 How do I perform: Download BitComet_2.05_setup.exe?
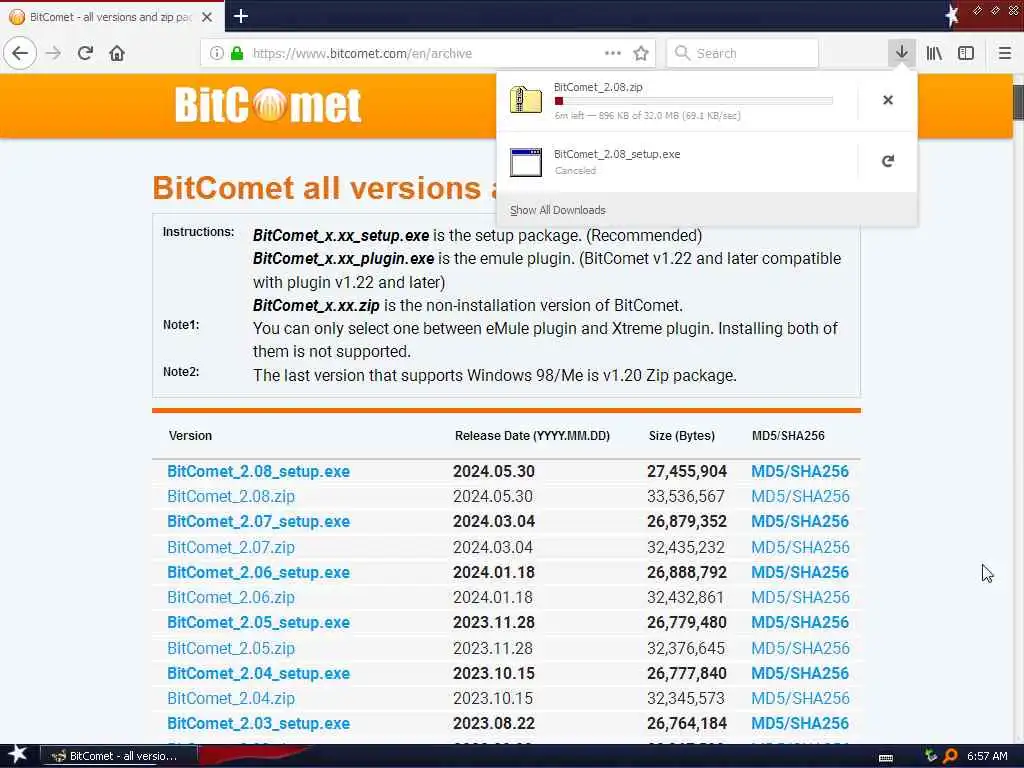coord(259,623)
